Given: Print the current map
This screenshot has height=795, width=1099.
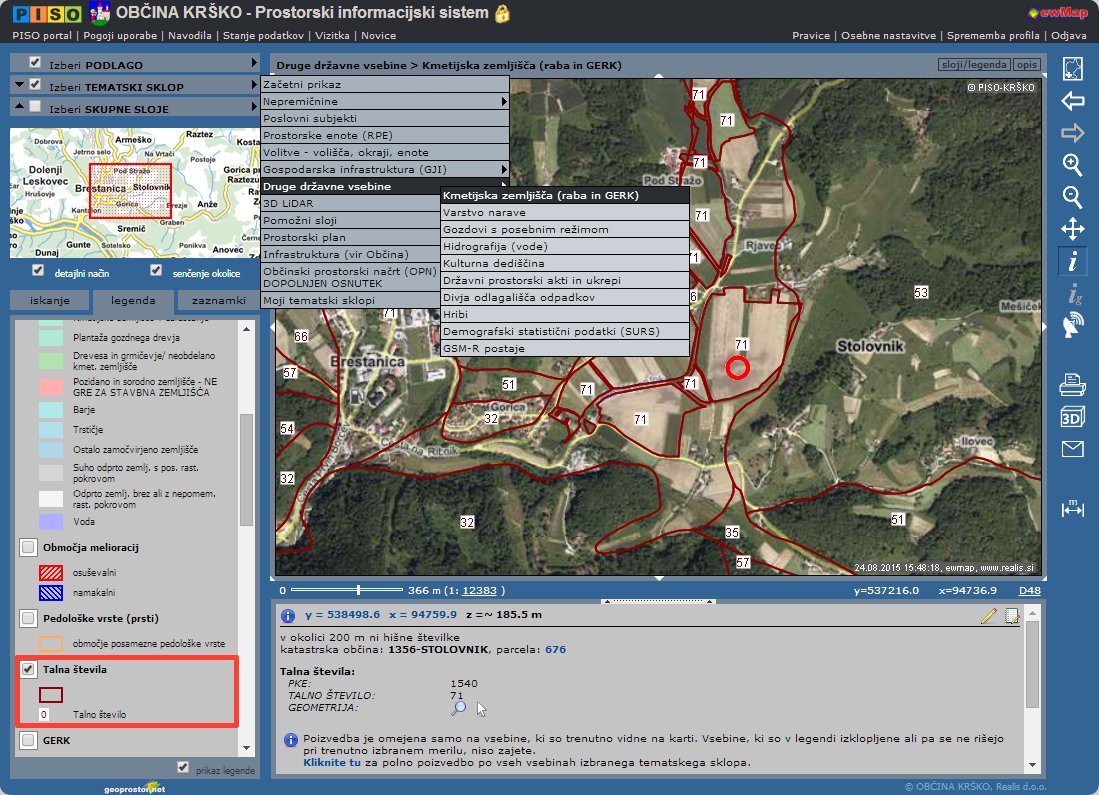Looking at the screenshot, I should pyautogui.click(x=1072, y=383).
